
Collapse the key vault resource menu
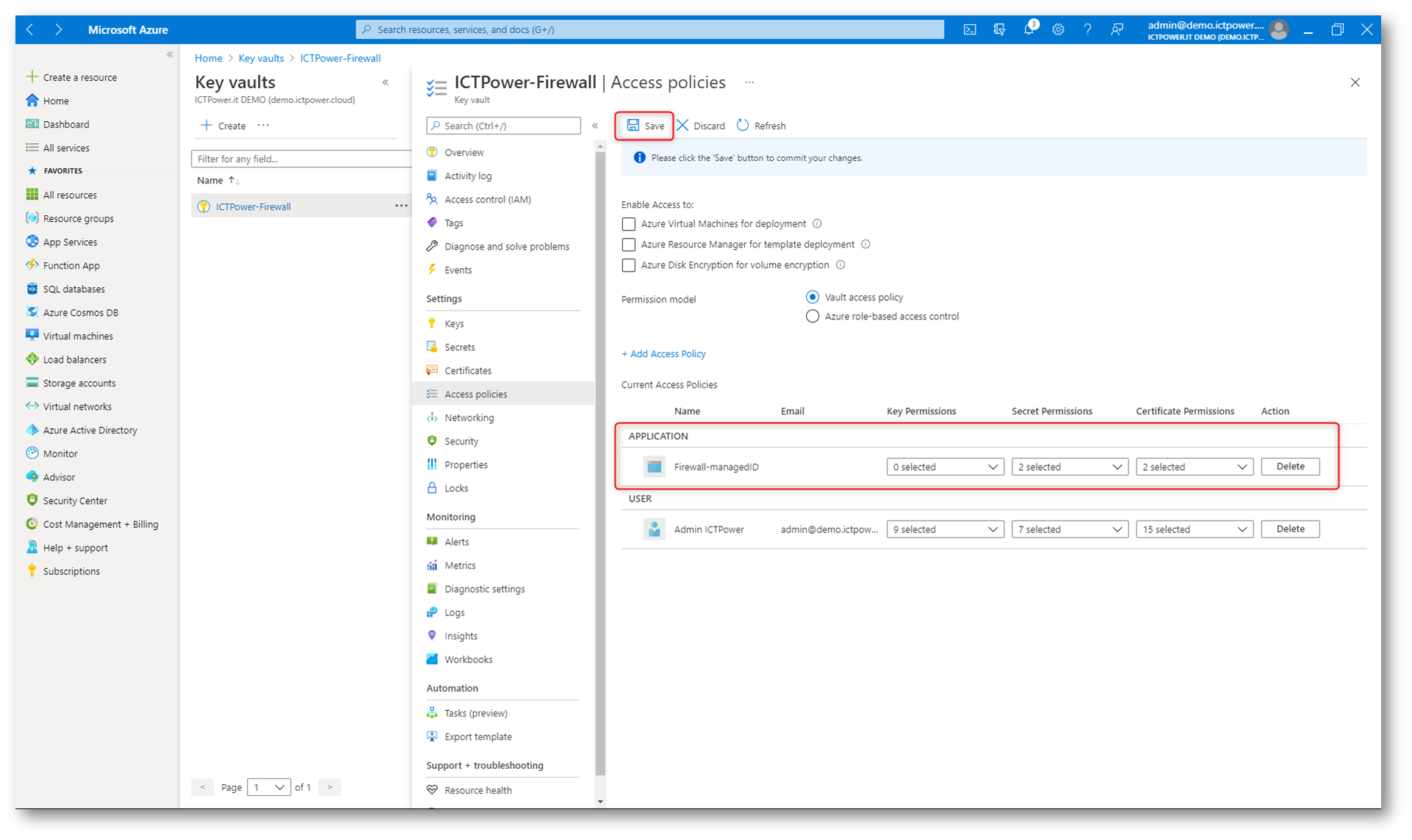[595, 126]
